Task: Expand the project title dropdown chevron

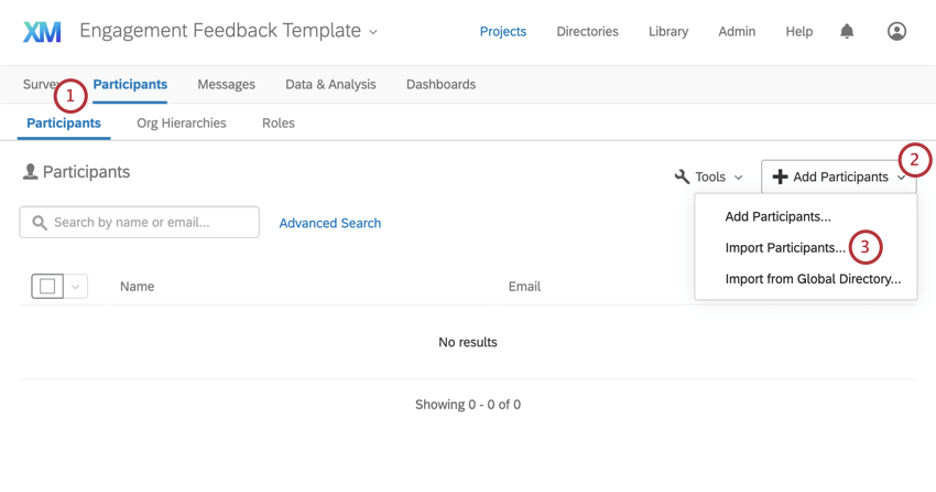Action: coord(373,33)
